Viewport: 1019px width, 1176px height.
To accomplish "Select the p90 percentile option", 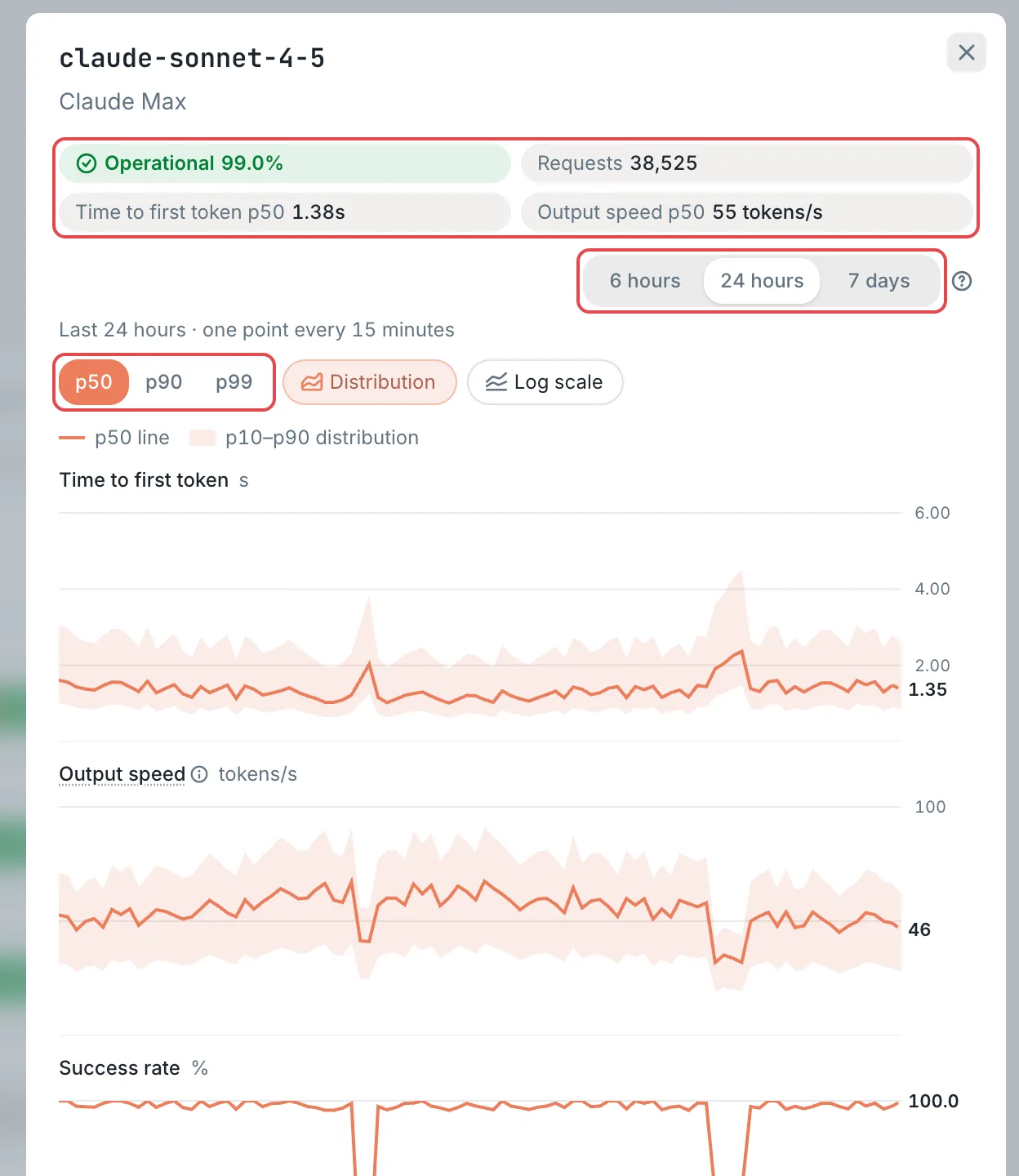I will pos(164,382).
